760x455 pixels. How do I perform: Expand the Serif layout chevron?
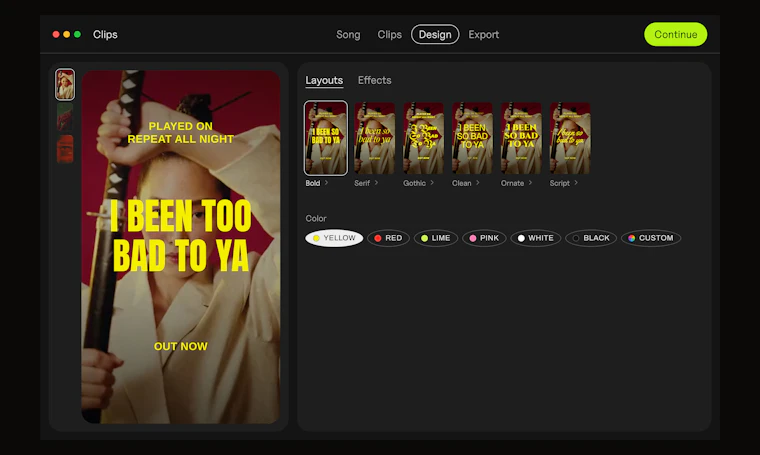click(x=376, y=183)
